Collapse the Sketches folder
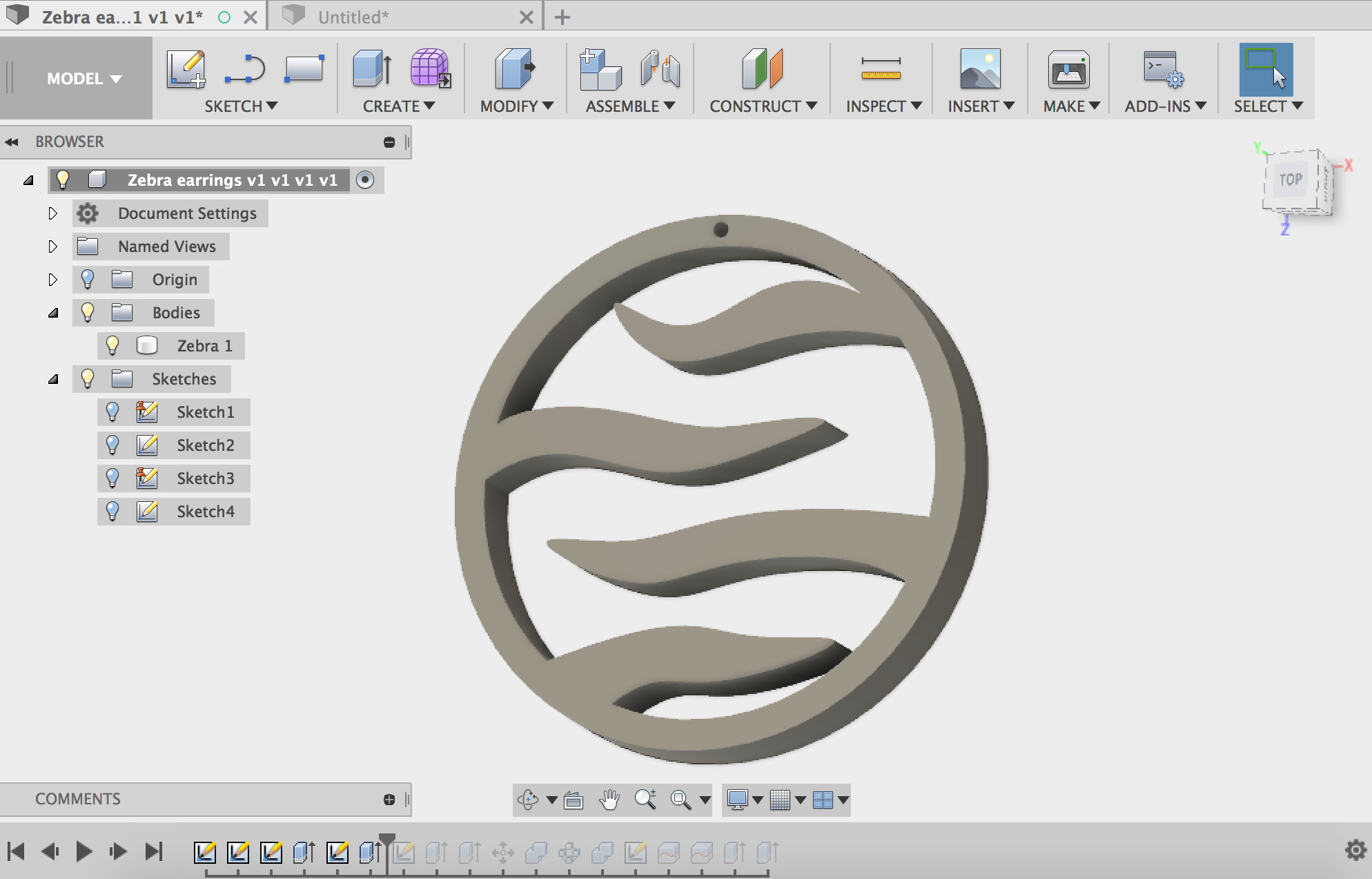This screenshot has height=879, width=1372. pos(52,379)
